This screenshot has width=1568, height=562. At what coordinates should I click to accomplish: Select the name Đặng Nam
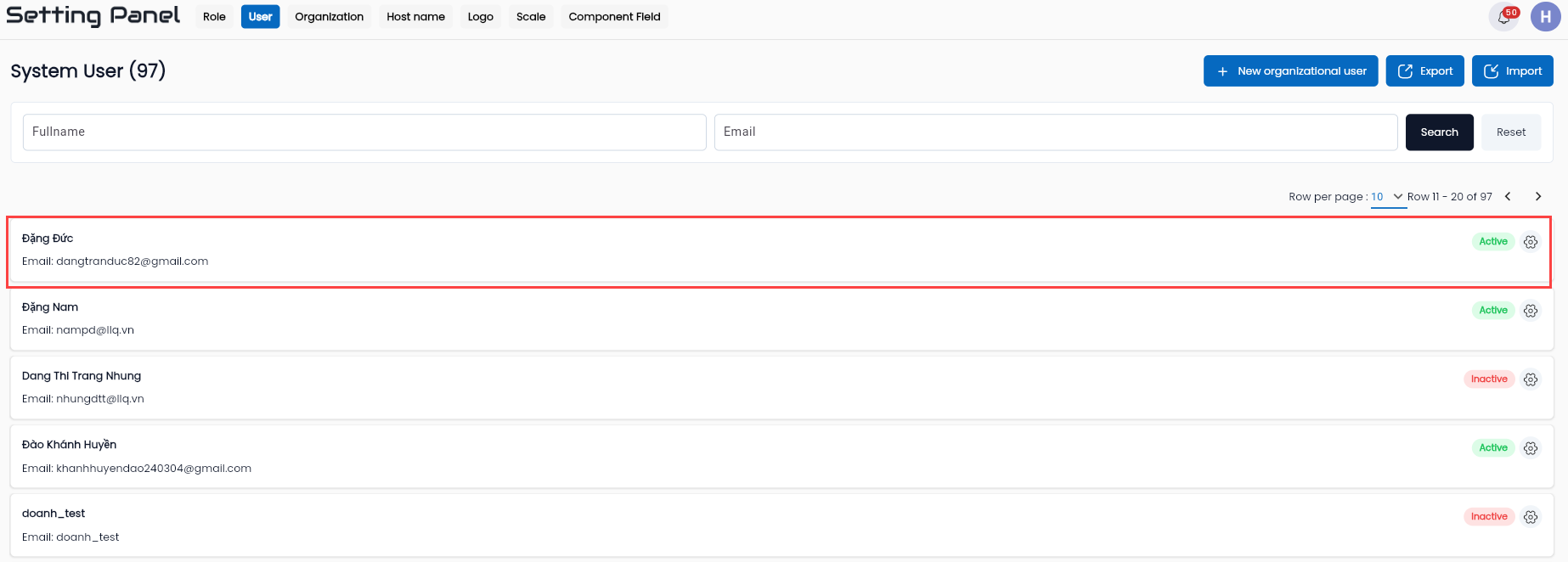pyautogui.click(x=50, y=307)
